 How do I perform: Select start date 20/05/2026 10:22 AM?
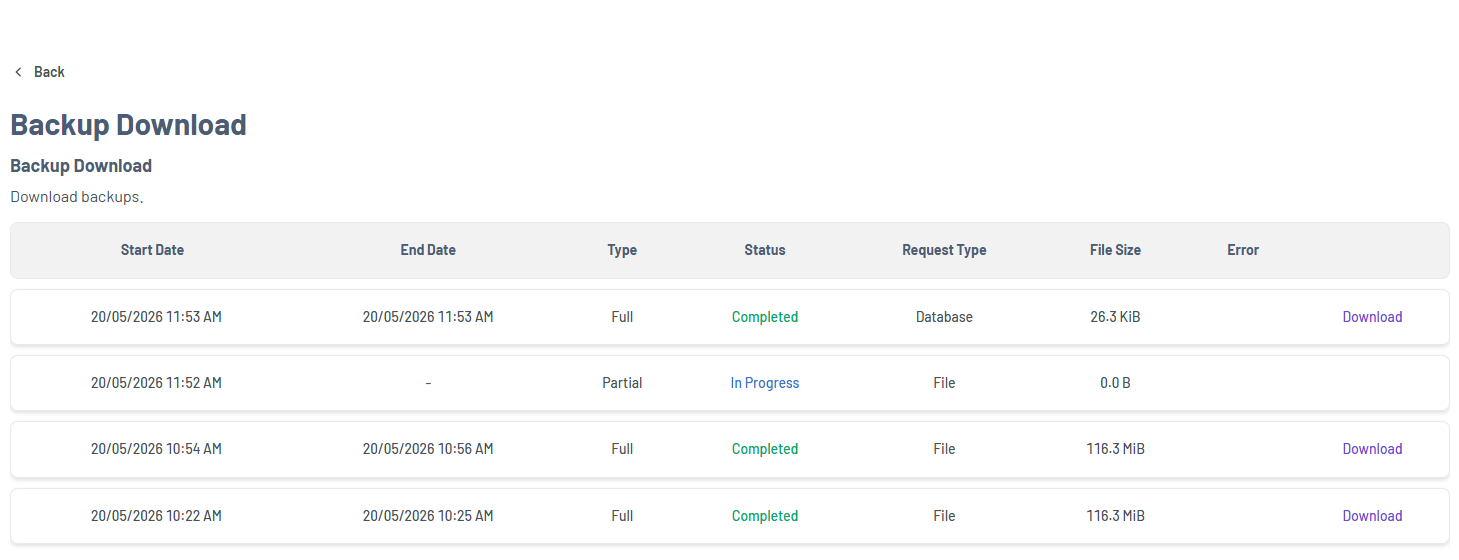[156, 516]
